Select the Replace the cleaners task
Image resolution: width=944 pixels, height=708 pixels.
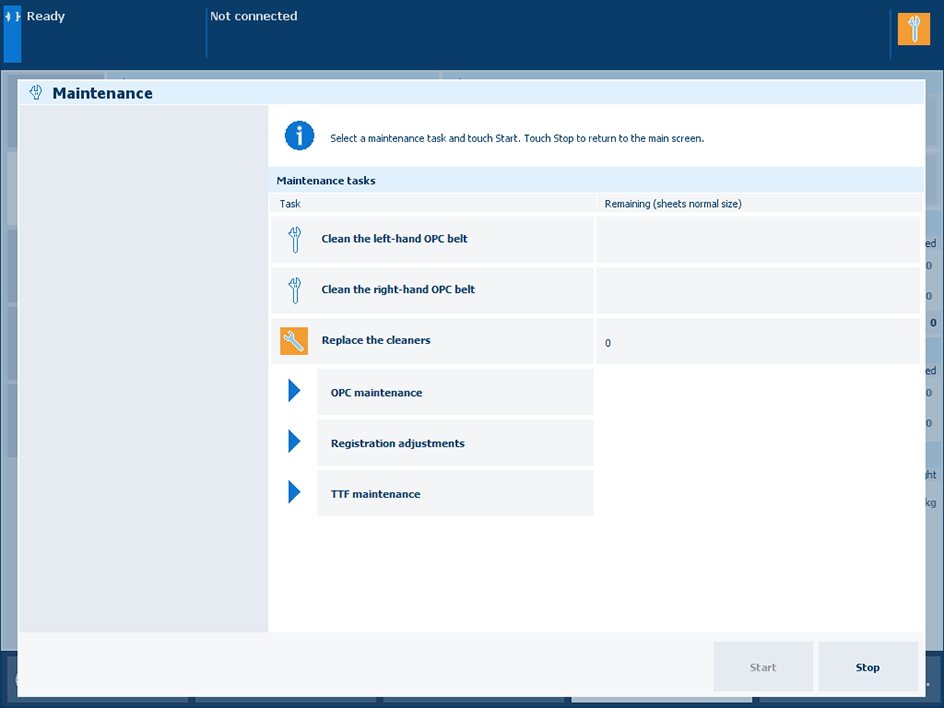tap(376, 341)
